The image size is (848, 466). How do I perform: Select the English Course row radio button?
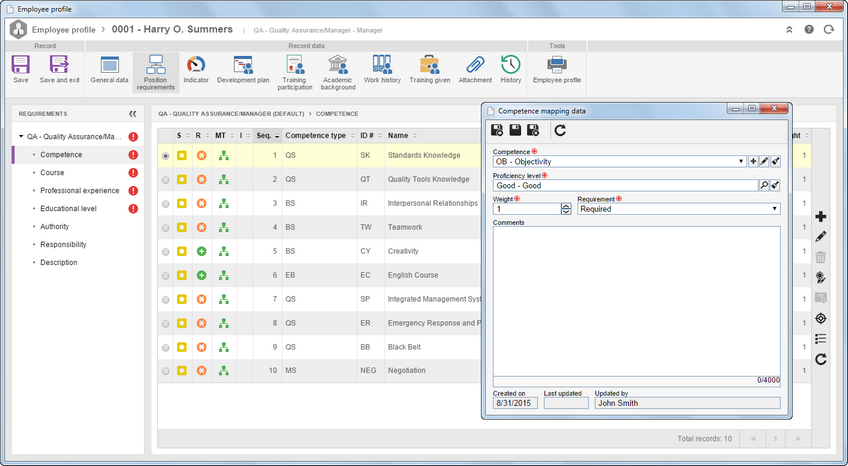165,276
